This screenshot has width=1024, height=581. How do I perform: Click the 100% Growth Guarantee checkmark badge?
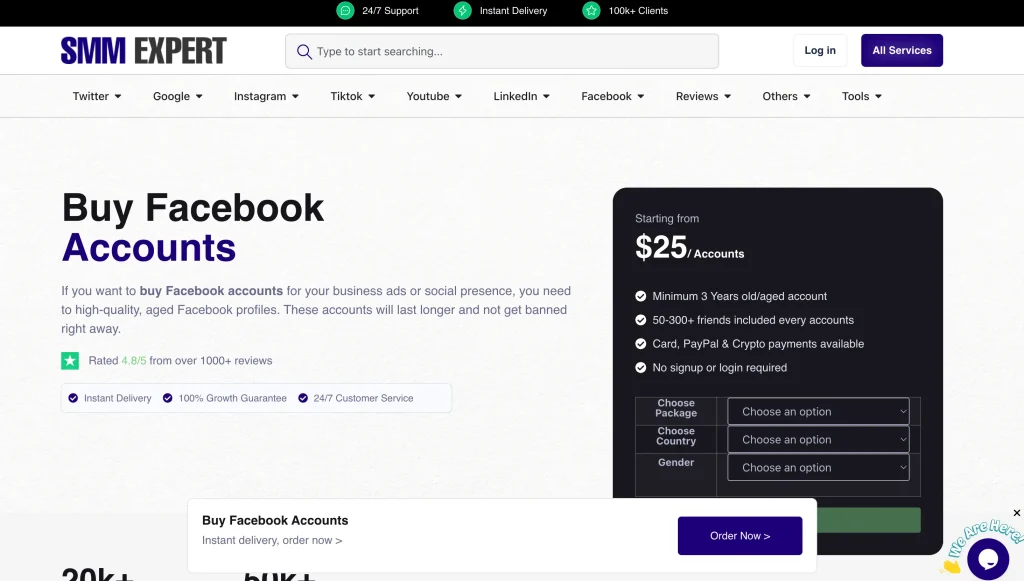(168, 398)
